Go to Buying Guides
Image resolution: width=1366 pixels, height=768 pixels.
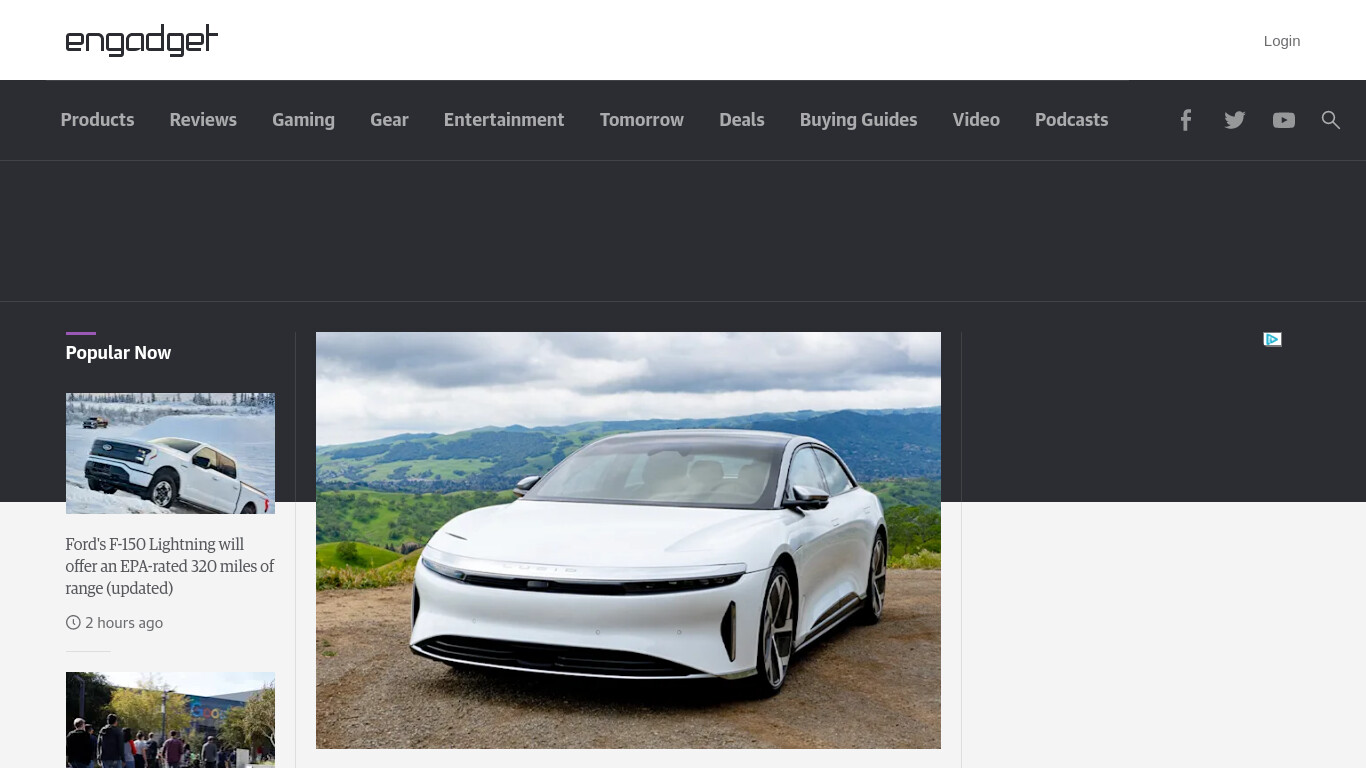pyautogui.click(x=858, y=120)
